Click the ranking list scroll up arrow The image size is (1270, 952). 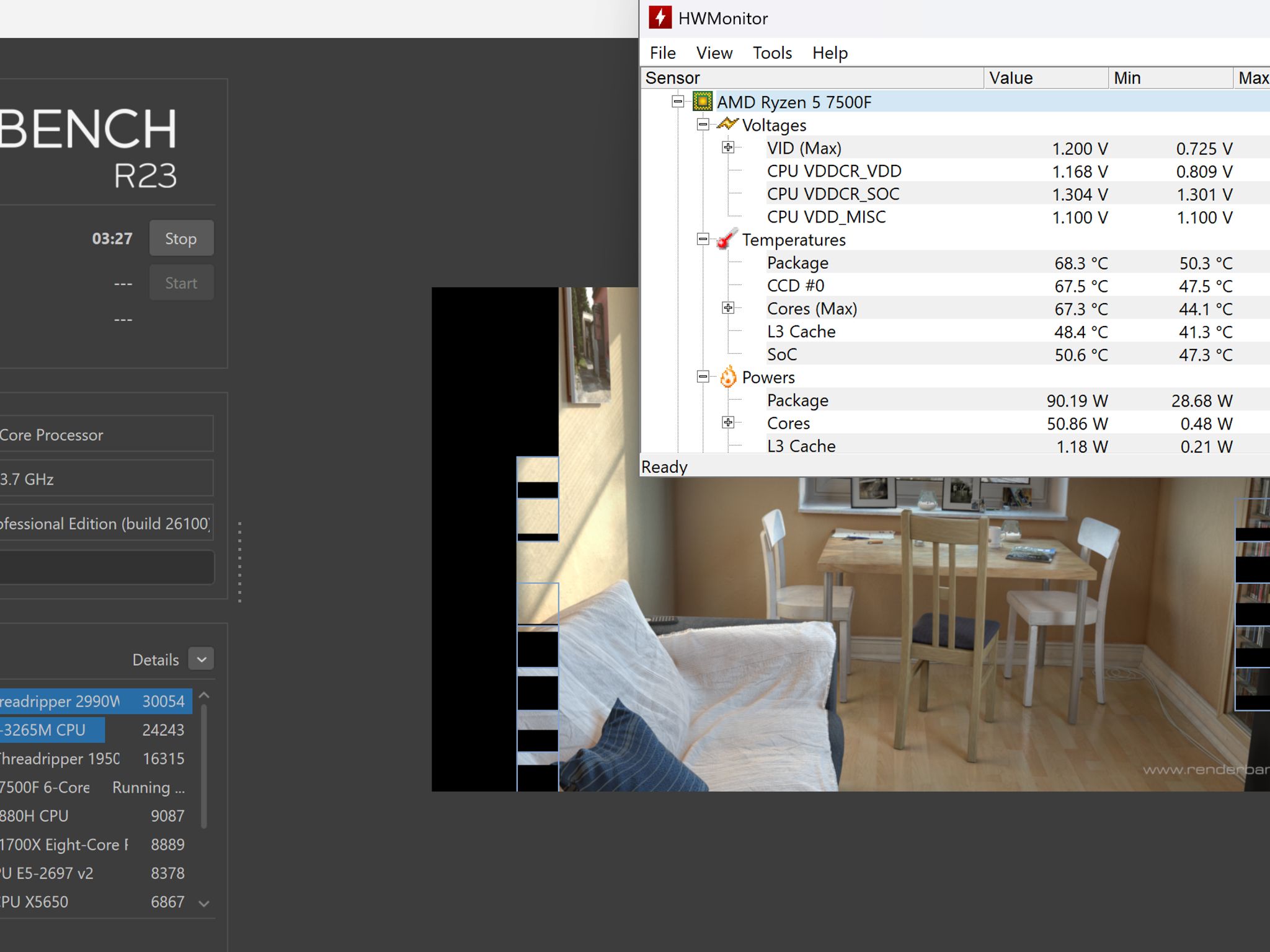[x=203, y=697]
